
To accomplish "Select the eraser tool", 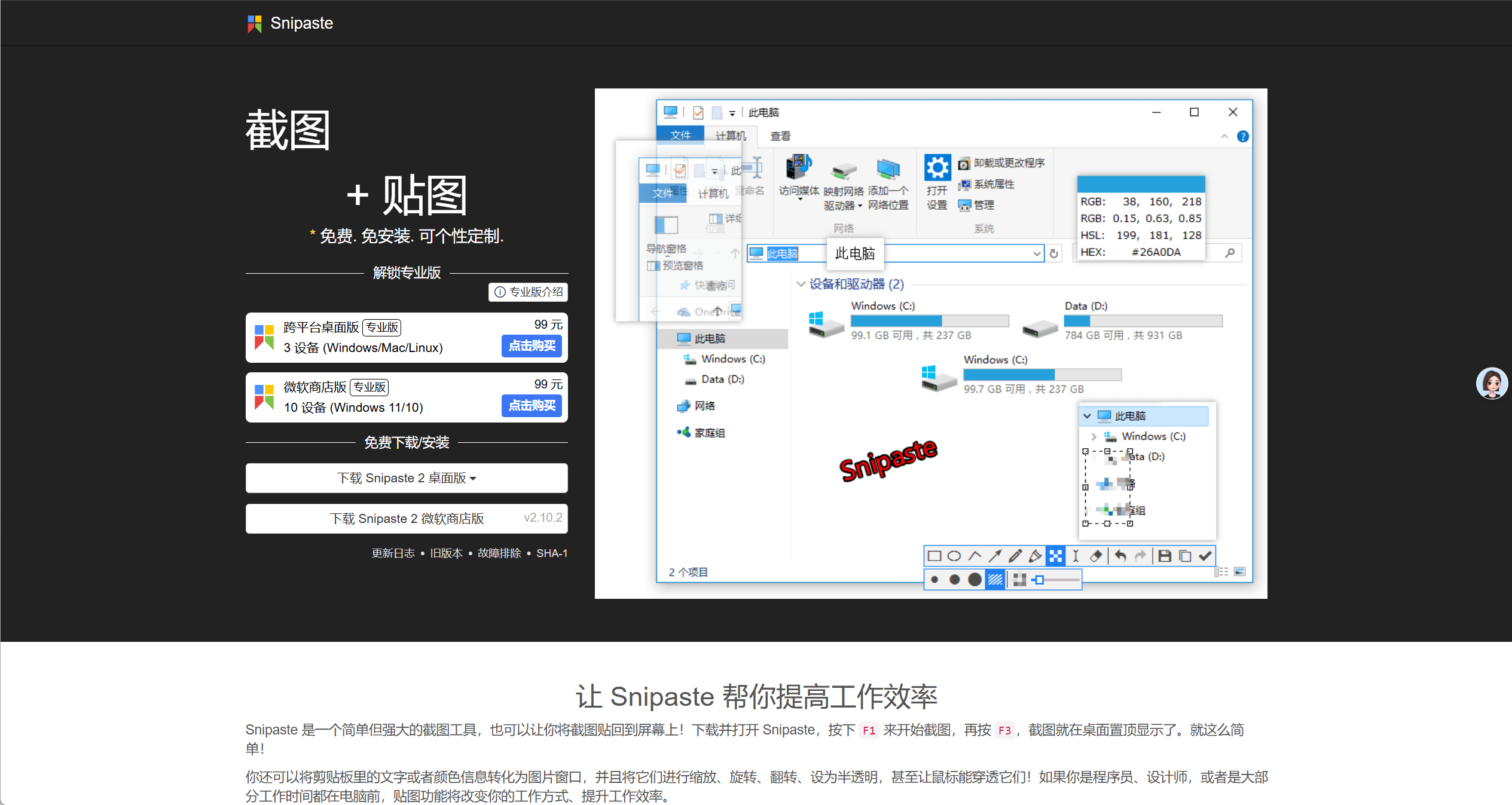I will pos(1096,556).
